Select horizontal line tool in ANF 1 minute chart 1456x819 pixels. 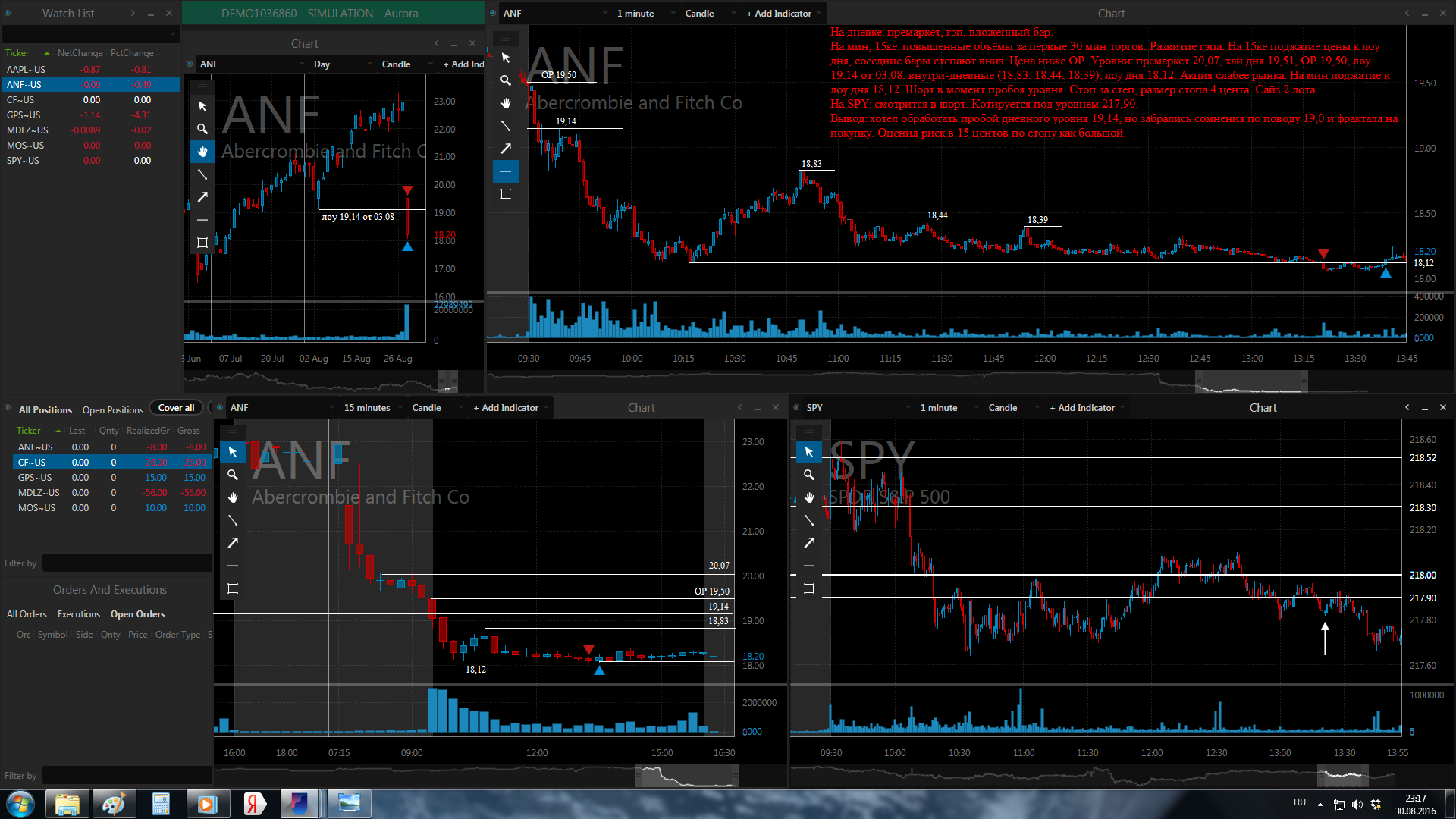[506, 171]
